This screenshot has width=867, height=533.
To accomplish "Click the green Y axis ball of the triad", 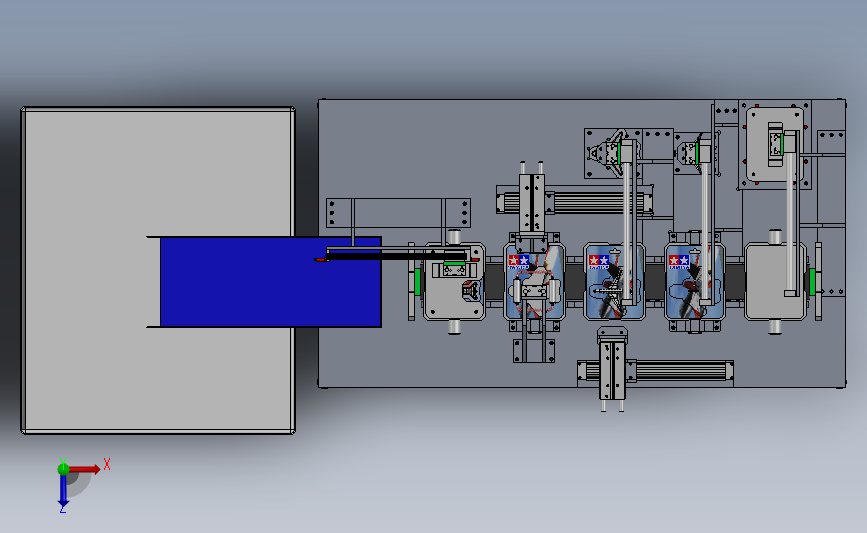I will (63, 469).
